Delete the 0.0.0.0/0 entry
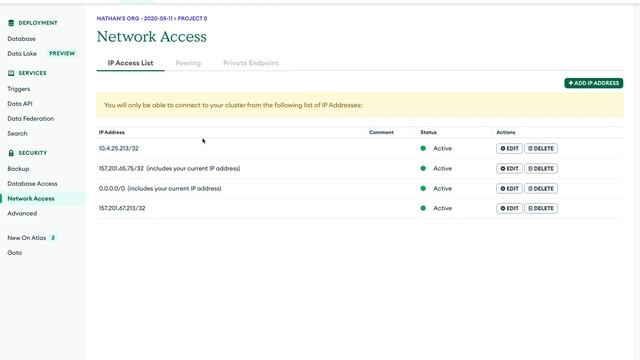Screen dimensions: 640x360 point(541,189)
